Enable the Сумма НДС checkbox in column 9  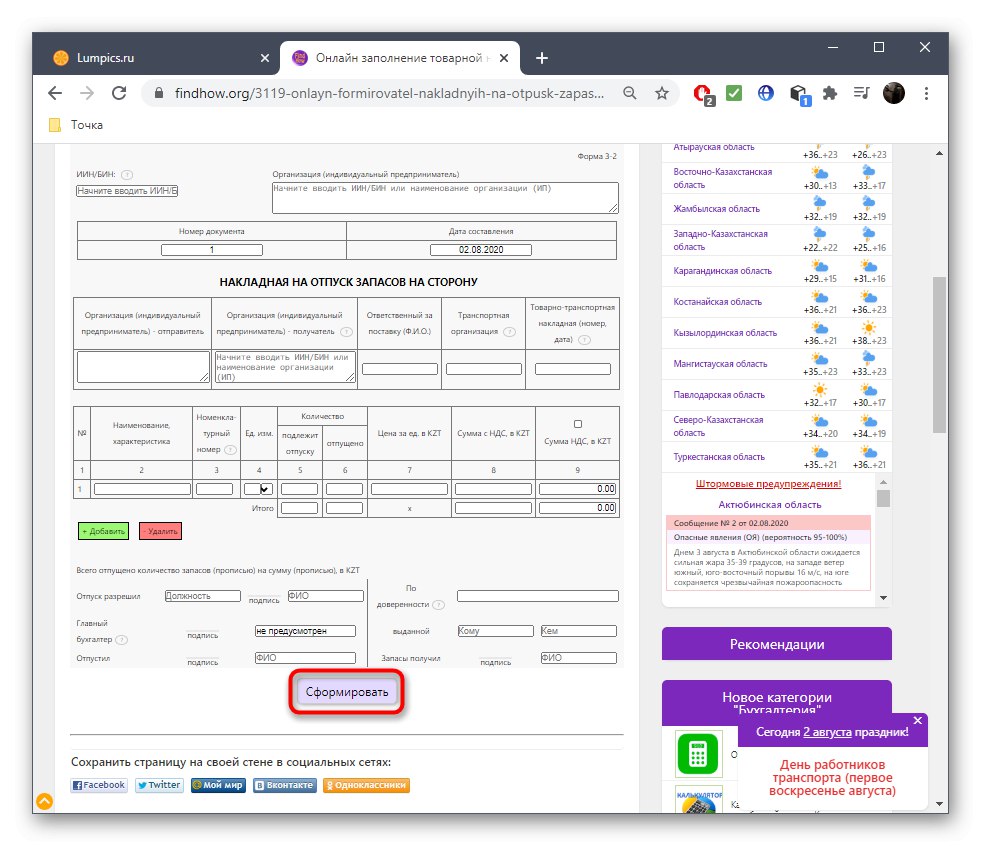(577, 424)
